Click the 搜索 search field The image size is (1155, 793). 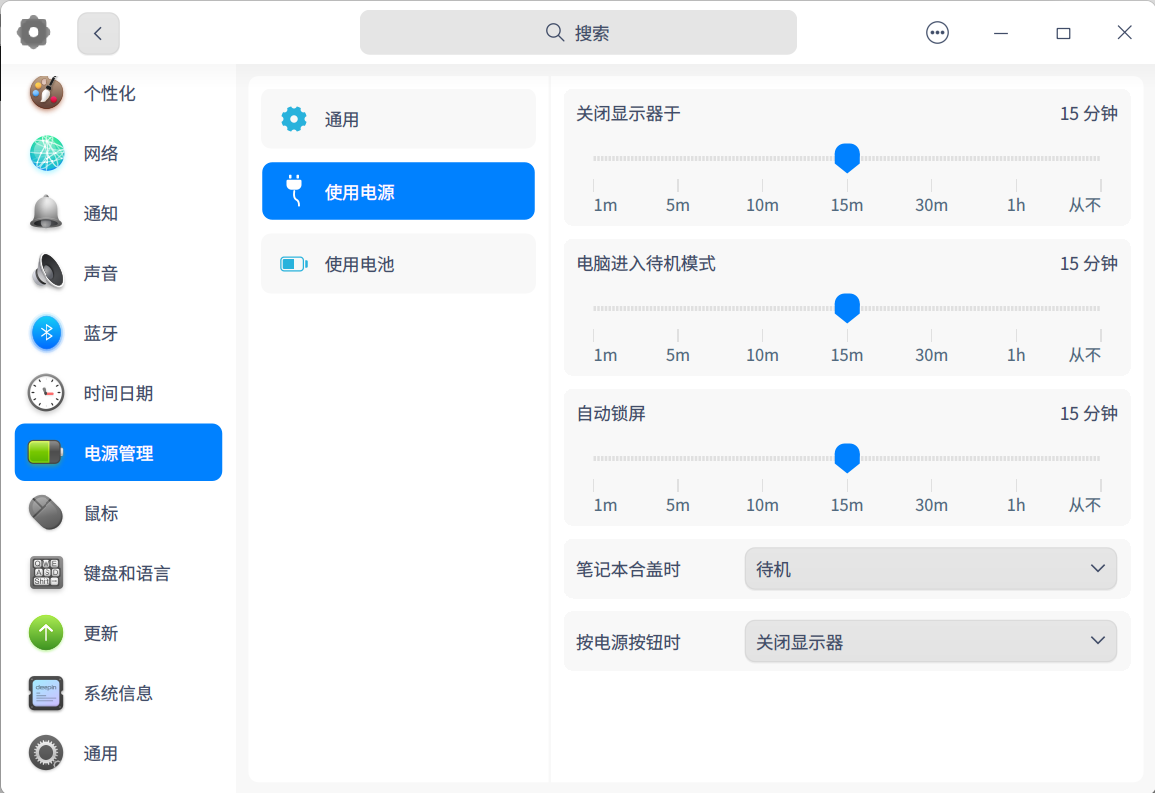(578, 32)
